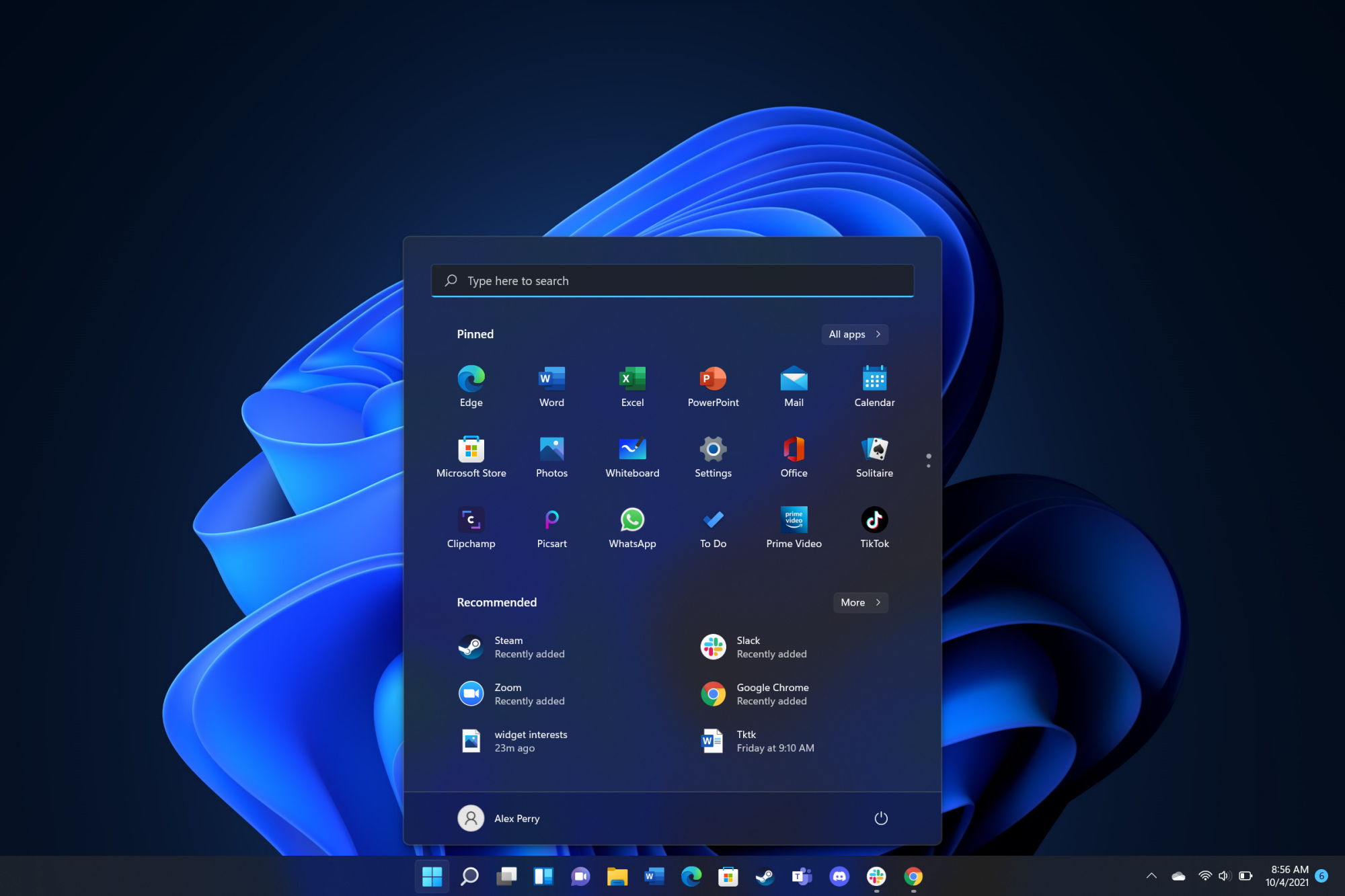Launch WhatsApp from pinned apps

(x=632, y=528)
